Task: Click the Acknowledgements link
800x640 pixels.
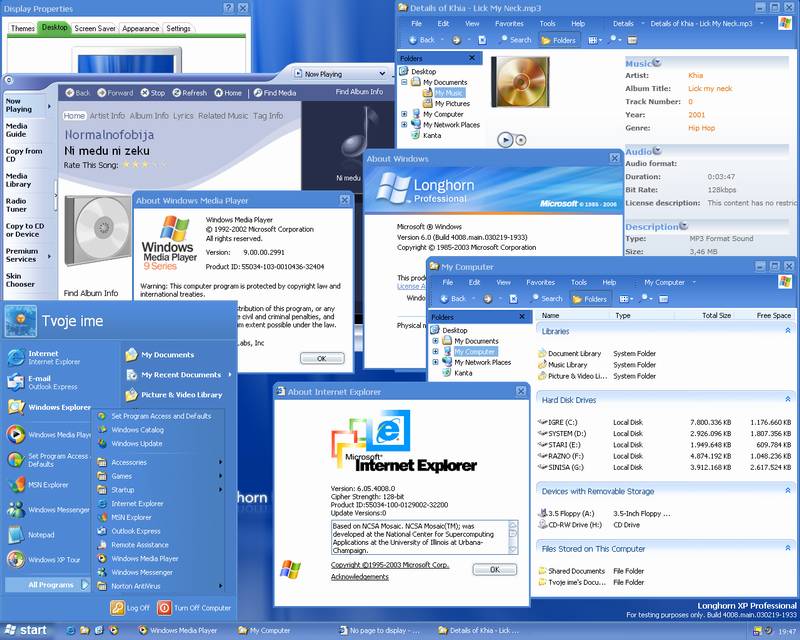Action: (x=360, y=577)
